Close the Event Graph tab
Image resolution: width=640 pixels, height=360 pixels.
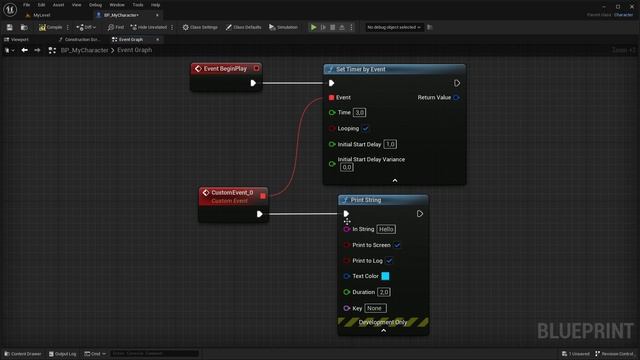click(158, 40)
